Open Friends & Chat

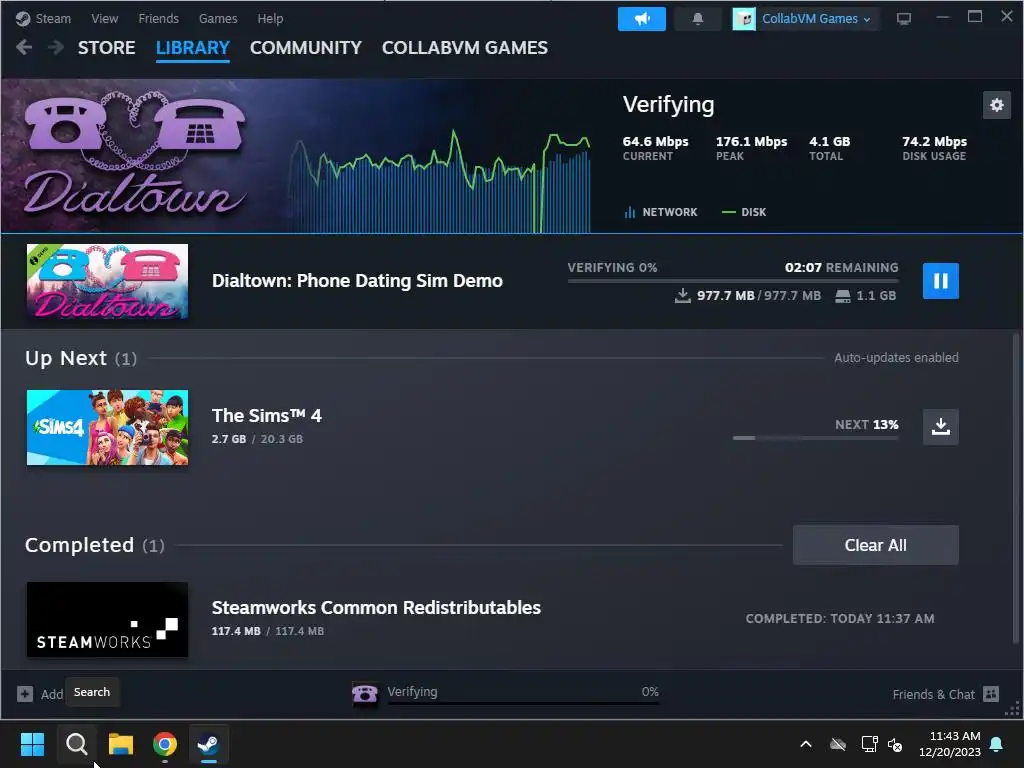[933, 694]
